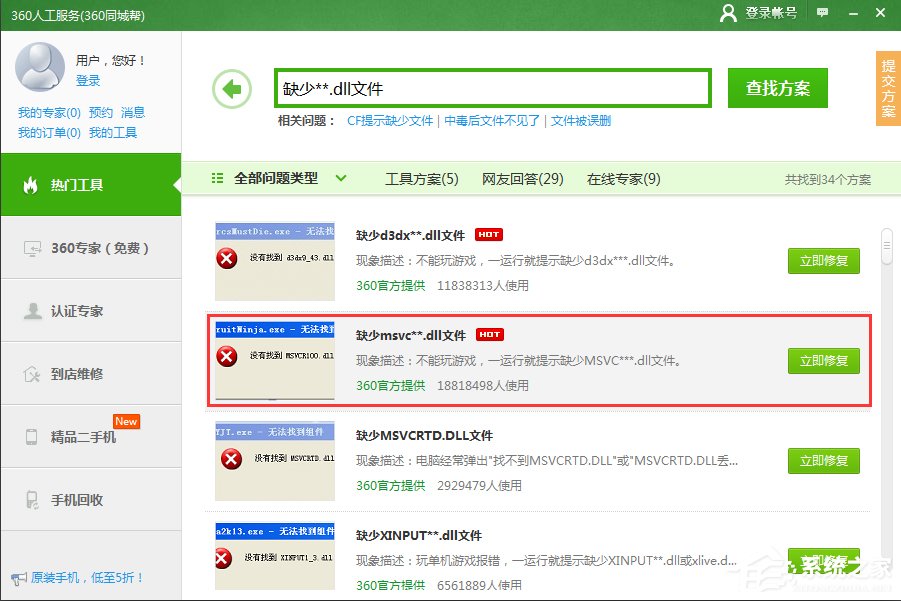This screenshot has height=601, width=901.
Task: Click the green back arrow button
Action: coord(231,88)
